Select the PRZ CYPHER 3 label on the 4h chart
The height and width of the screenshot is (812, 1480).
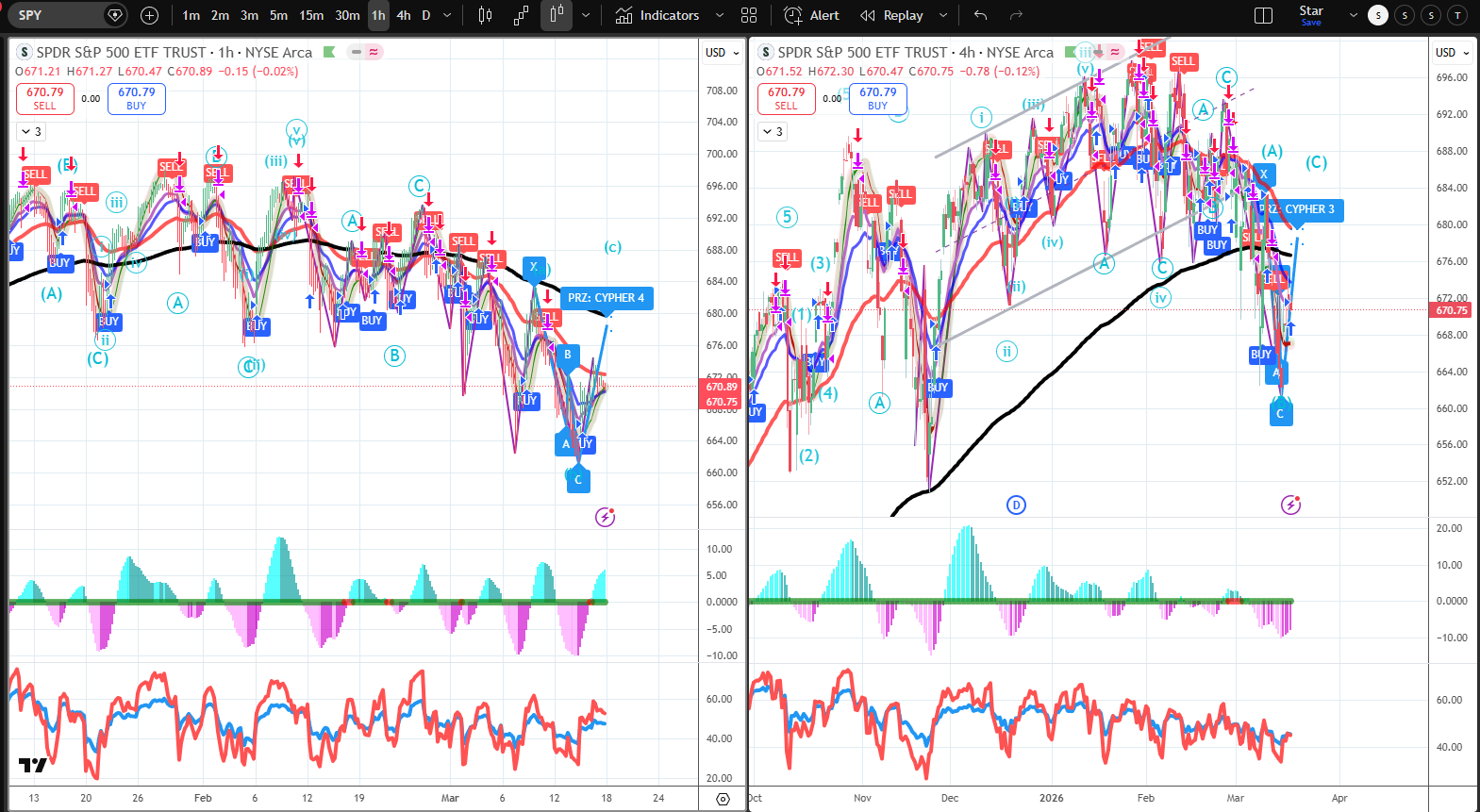pos(1302,209)
